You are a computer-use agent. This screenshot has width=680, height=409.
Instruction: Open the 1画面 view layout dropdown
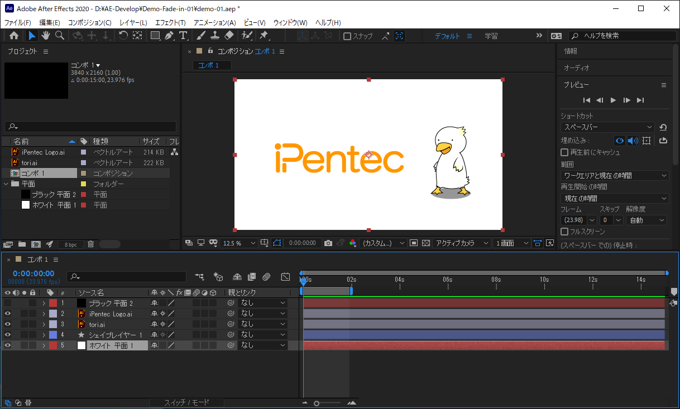pos(512,243)
